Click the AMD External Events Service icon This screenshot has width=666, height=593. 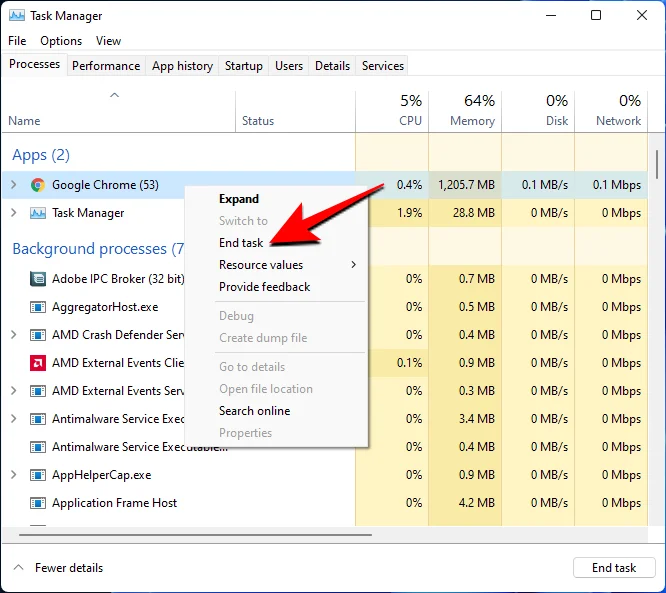tap(38, 391)
